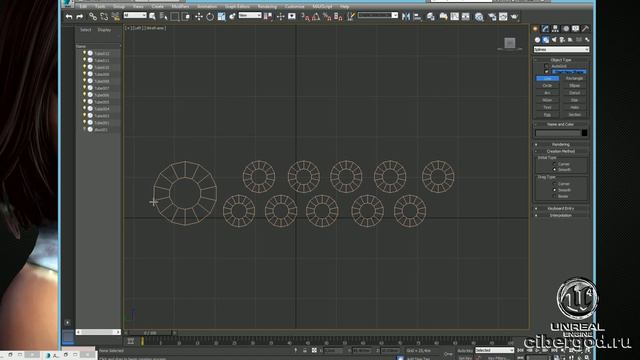Open the Customize menu
Viewport: 640px width, 360px height.
[x=294, y=7]
